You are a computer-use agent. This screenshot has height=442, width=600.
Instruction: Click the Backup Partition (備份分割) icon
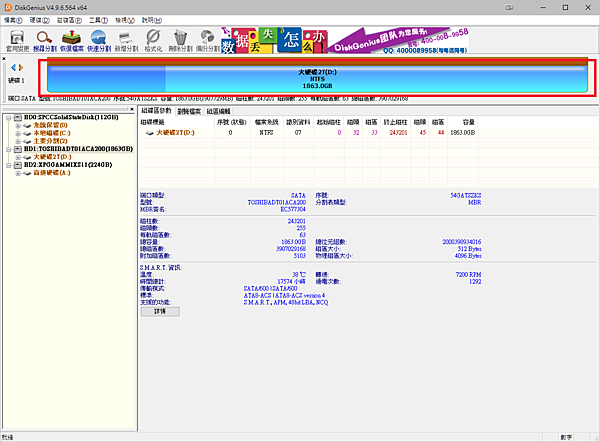pos(208,39)
